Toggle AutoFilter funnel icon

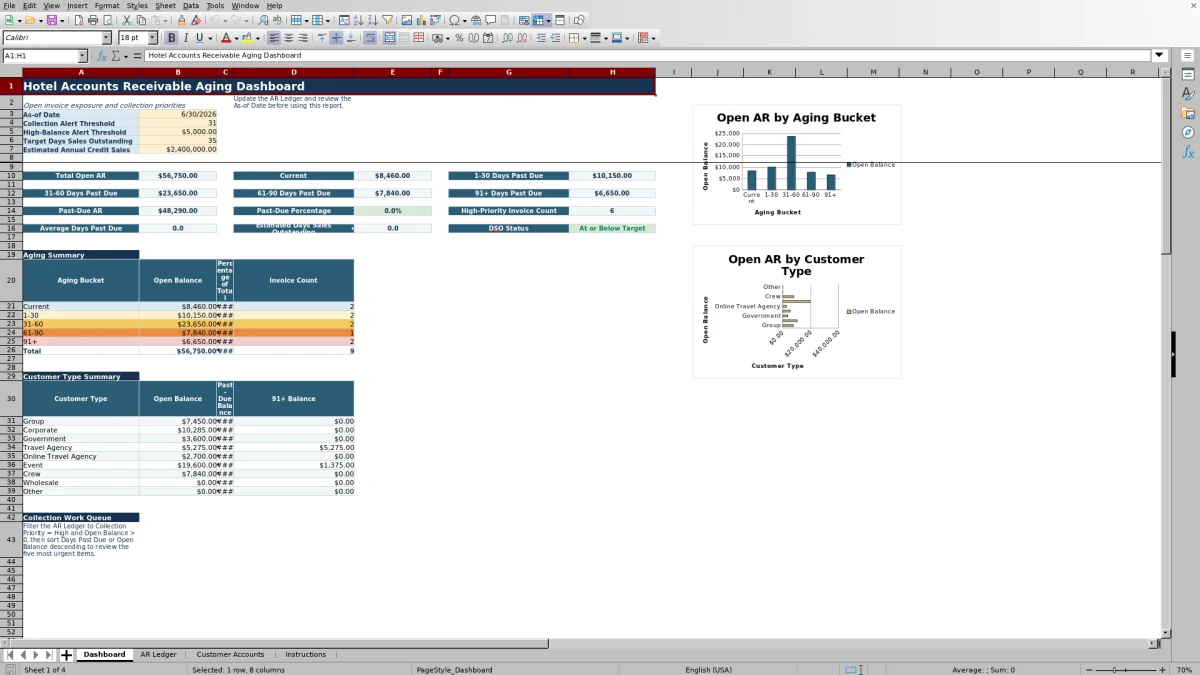point(387,20)
